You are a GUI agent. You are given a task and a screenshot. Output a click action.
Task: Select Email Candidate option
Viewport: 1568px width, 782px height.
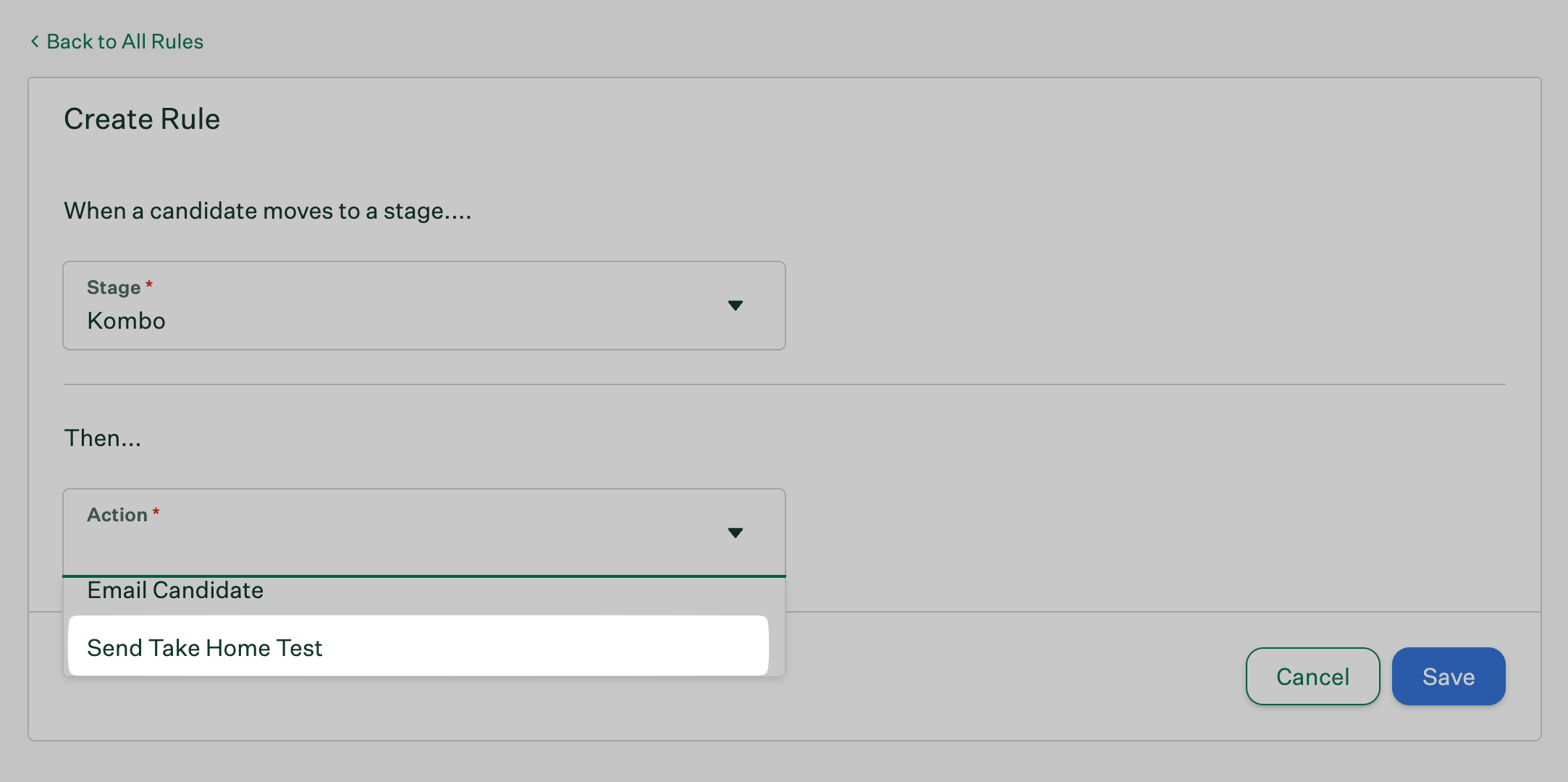tap(175, 591)
